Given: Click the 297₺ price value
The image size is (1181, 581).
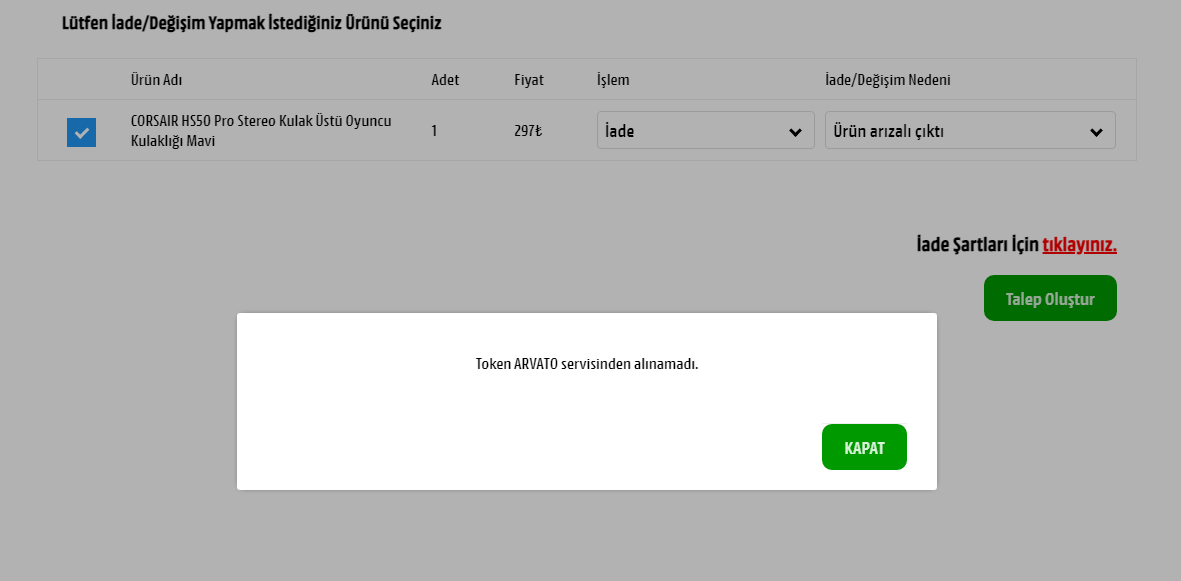Looking at the screenshot, I should click(x=528, y=131).
